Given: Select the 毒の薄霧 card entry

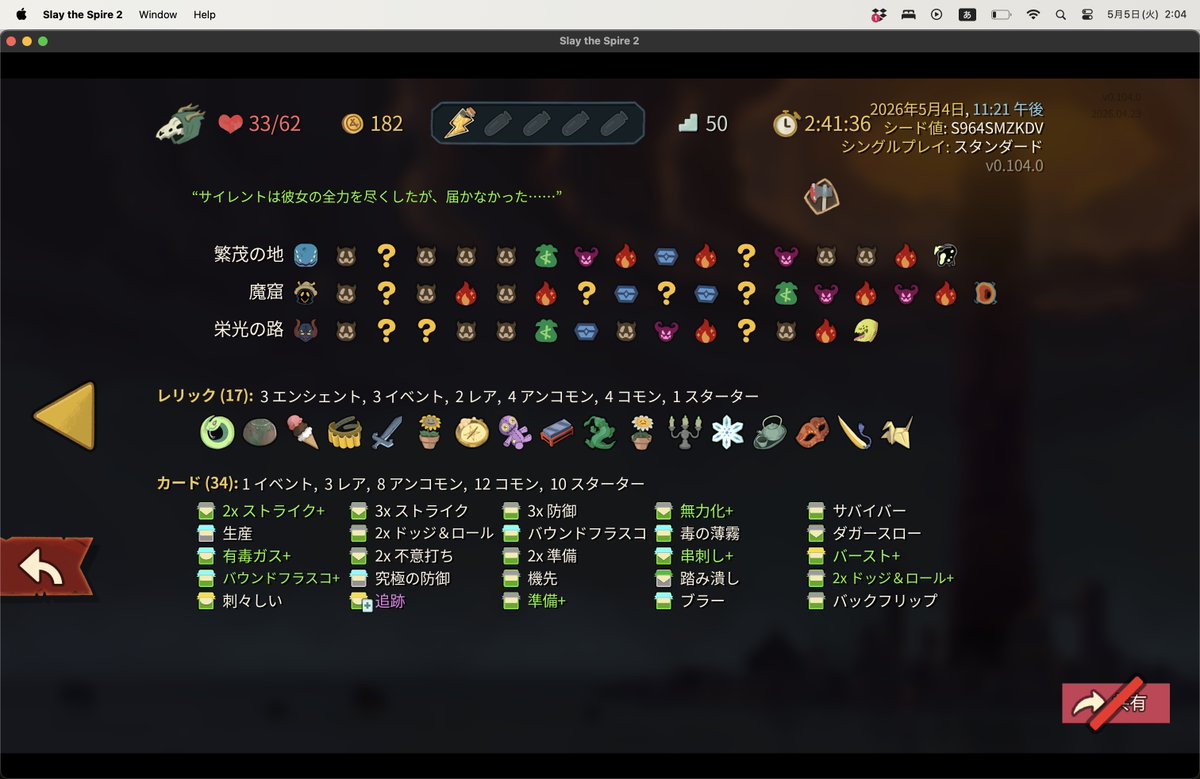Looking at the screenshot, I should (x=697, y=533).
